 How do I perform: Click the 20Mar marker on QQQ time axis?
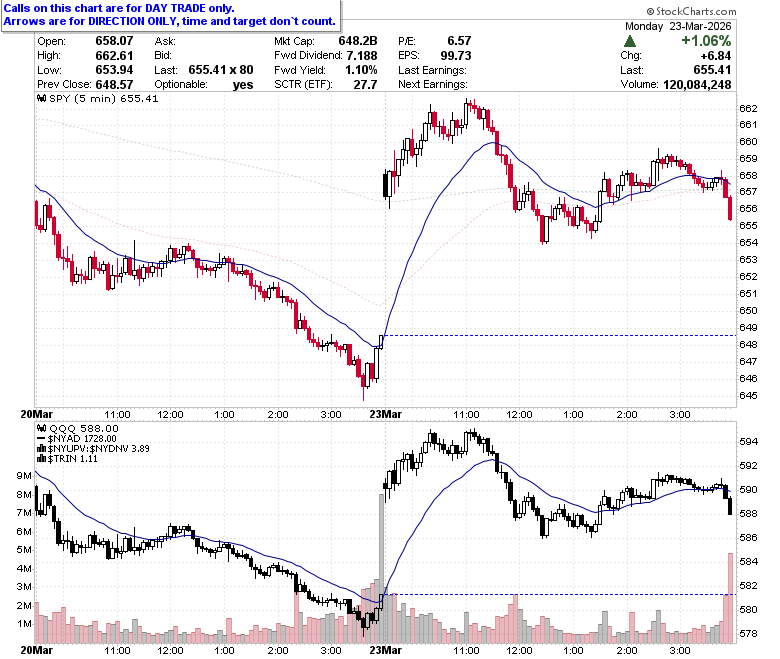(36, 650)
